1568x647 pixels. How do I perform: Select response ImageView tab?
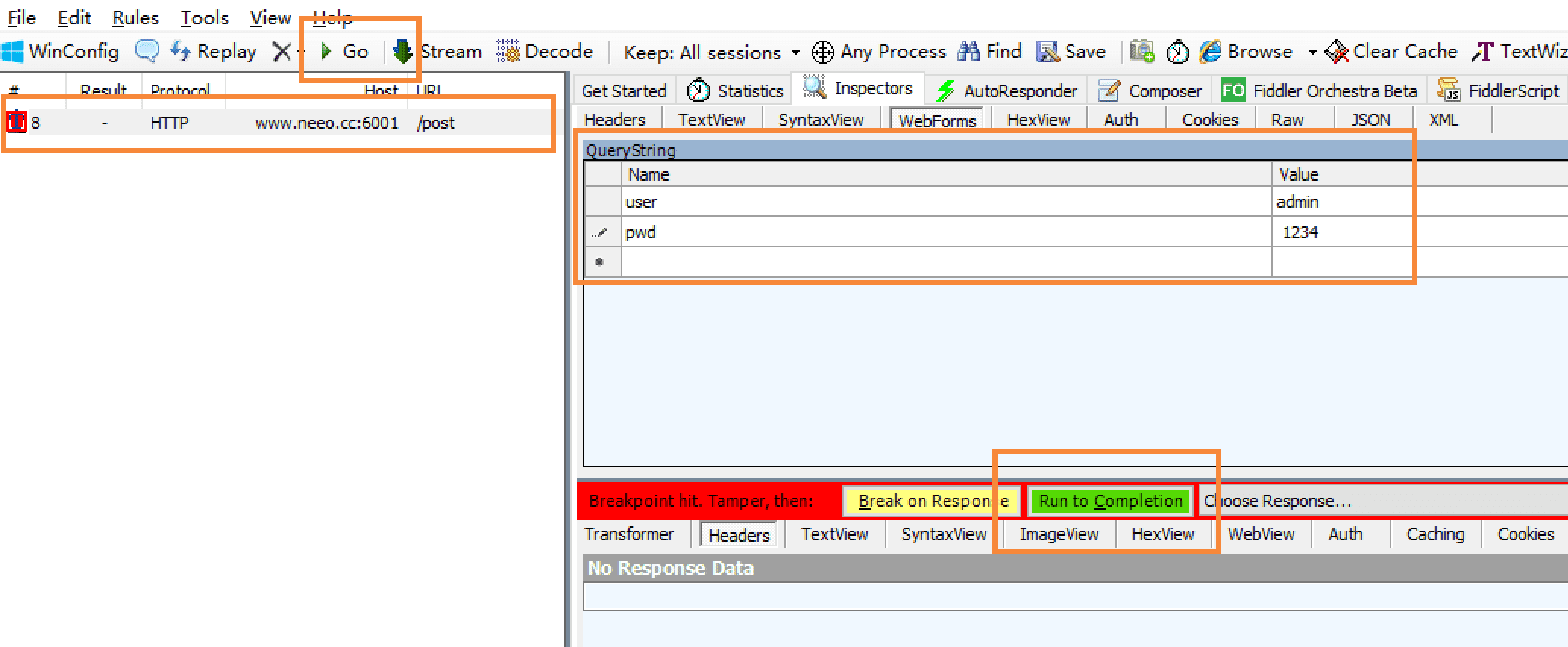point(1059,534)
